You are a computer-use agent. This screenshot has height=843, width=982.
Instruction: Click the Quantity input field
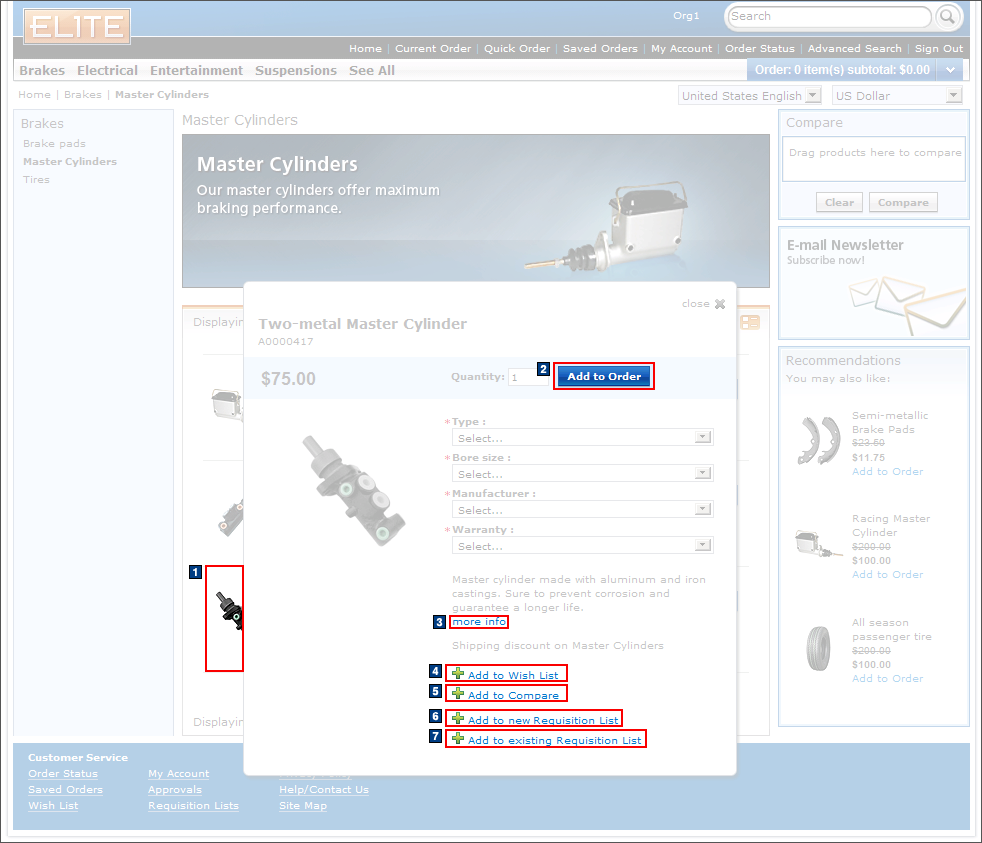coord(529,377)
